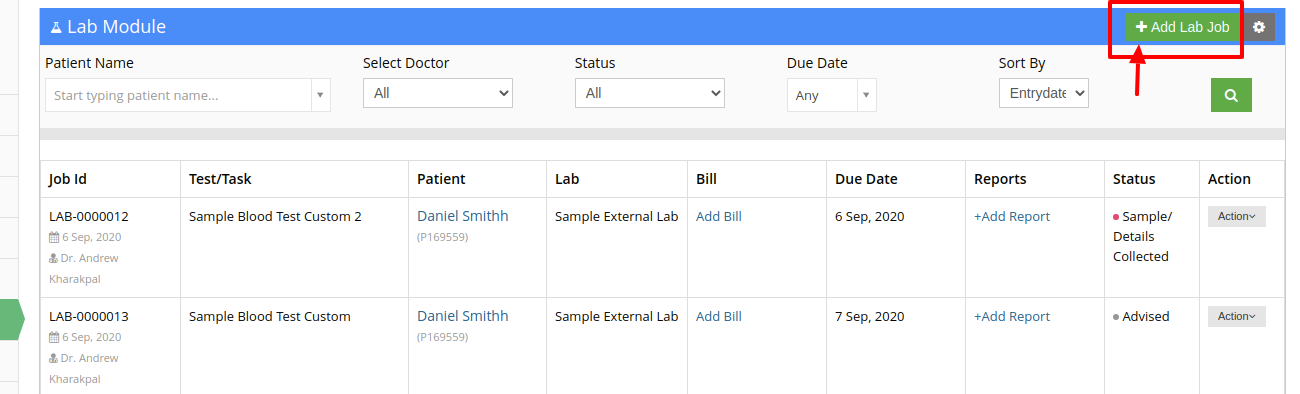Click the green search magnifier button

(x=1231, y=95)
